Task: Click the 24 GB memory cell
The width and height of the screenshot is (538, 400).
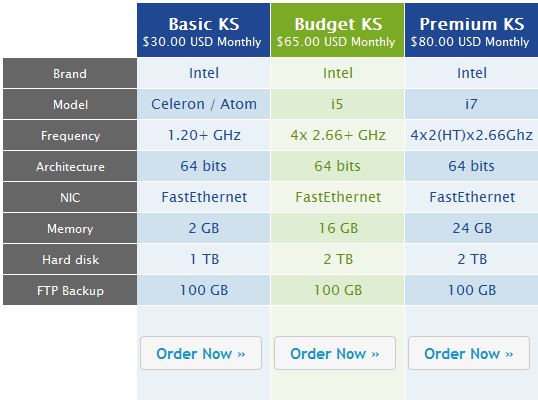Action: tap(471, 228)
